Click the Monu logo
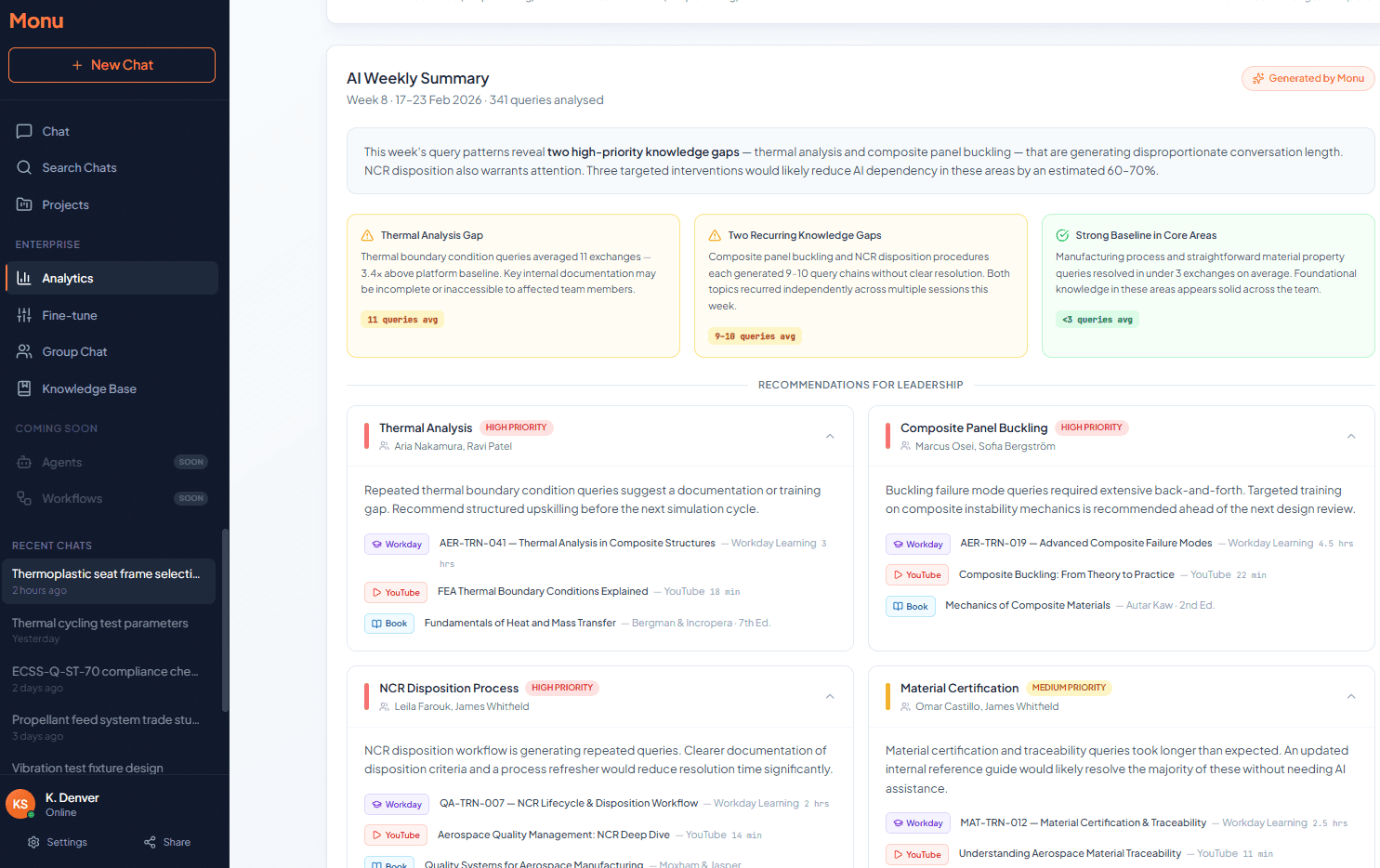The image size is (1380, 868). pos(36,20)
